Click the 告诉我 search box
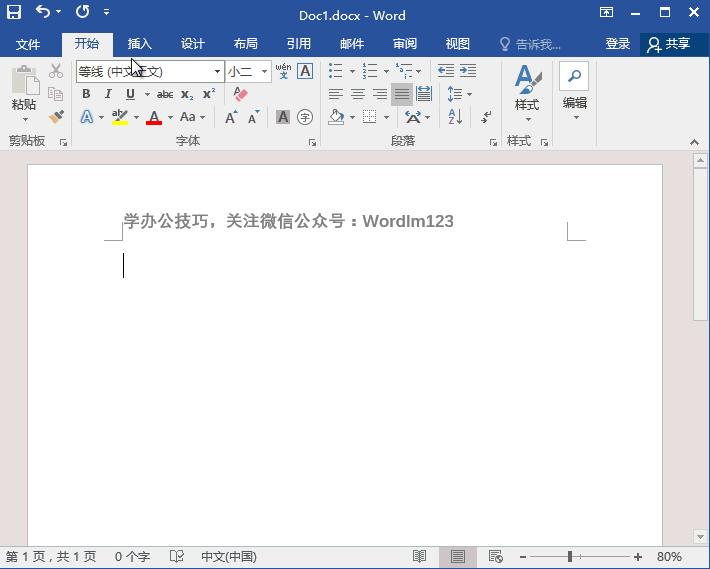Viewport: 710px width, 569px height. point(531,44)
